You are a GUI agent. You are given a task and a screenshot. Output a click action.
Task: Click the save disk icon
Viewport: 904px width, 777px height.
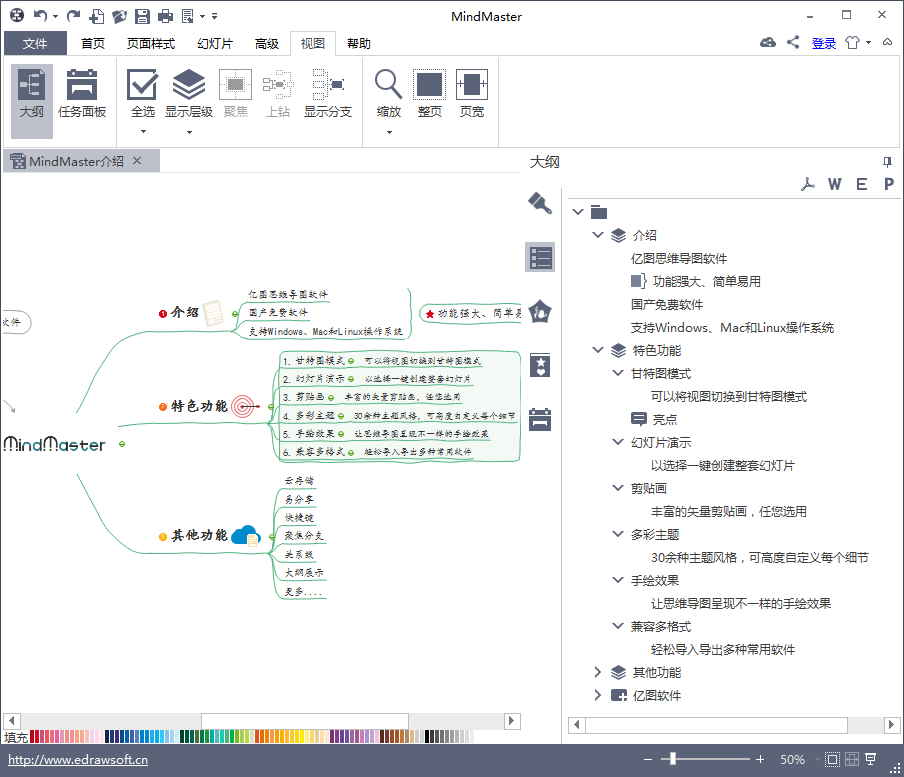[142, 16]
